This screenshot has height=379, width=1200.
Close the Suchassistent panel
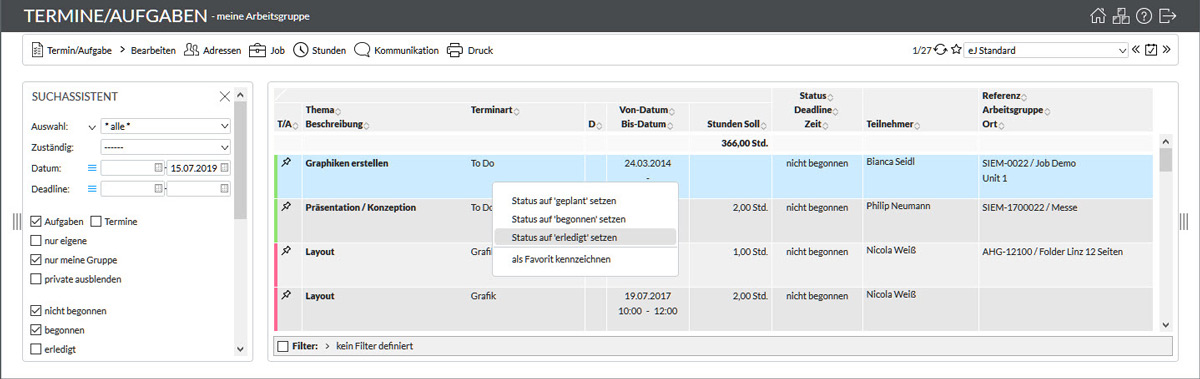pos(225,96)
